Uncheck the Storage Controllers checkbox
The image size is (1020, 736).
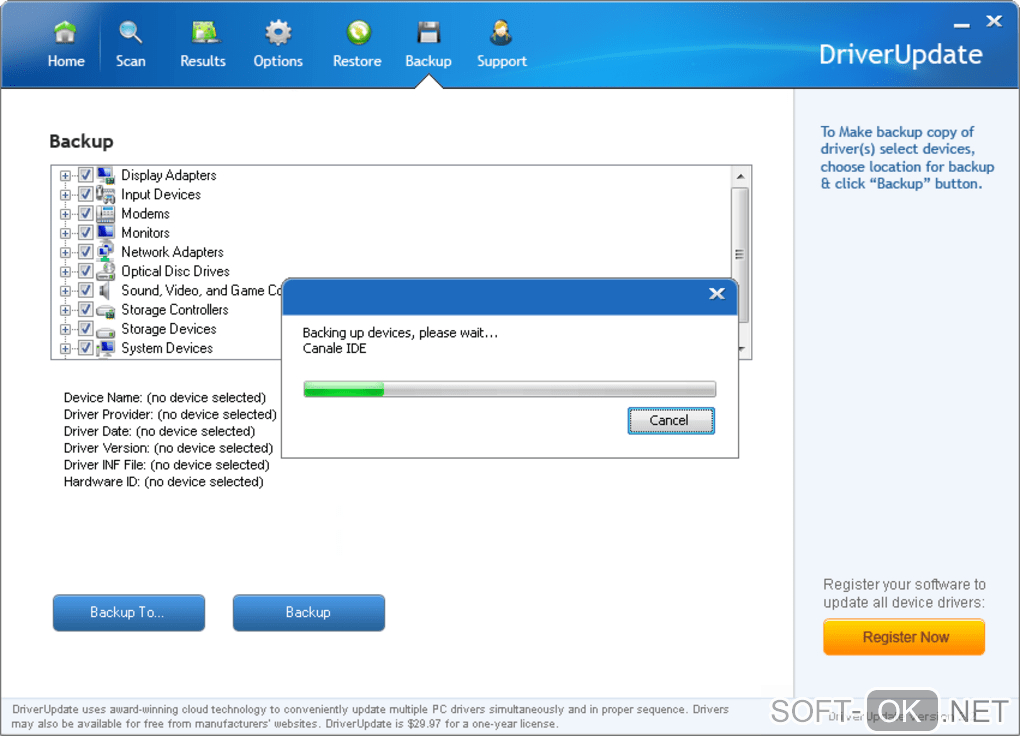(85, 310)
